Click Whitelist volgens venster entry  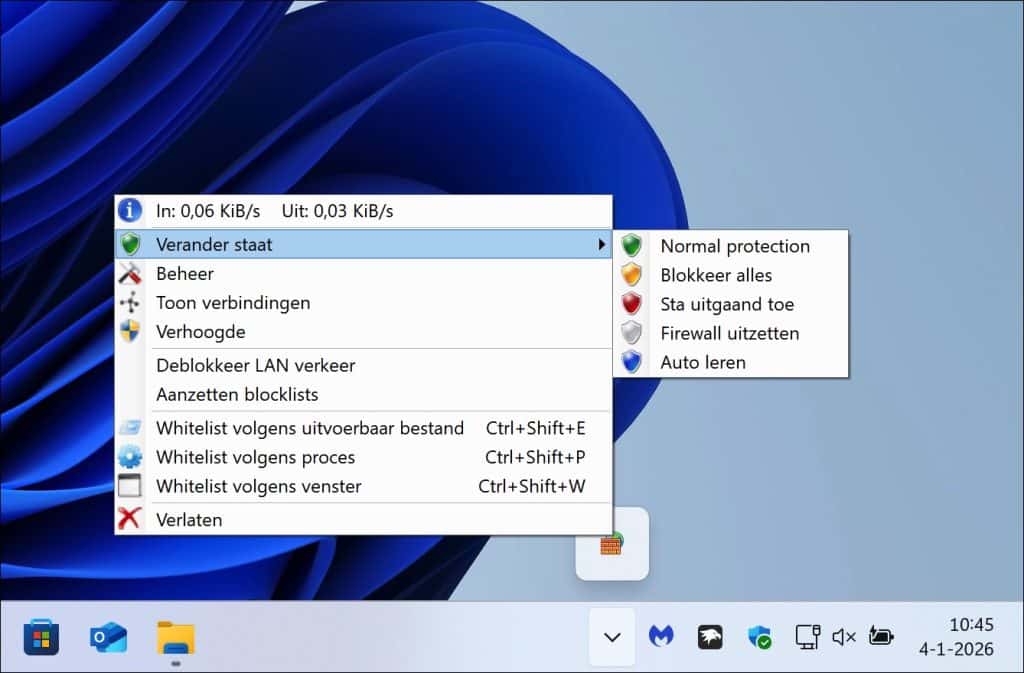(258, 486)
